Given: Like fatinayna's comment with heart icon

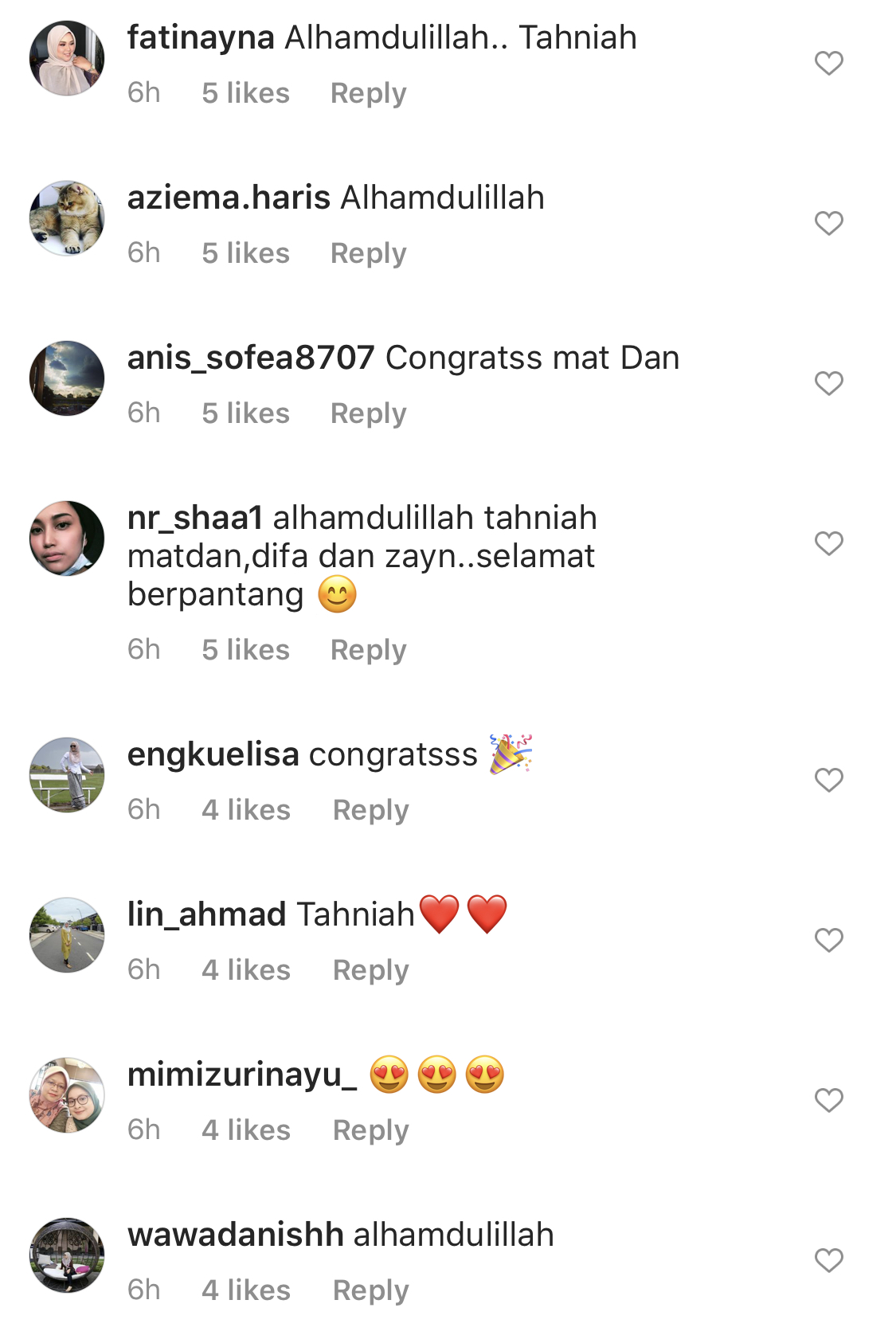Looking at the screenshot, I should coord(828,63).
